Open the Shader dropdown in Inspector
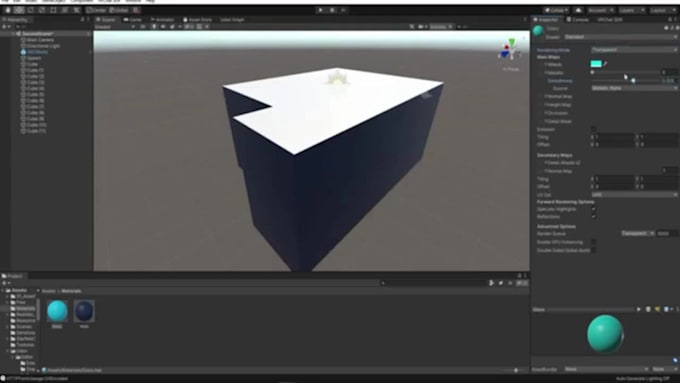This screenshot has width=680, height=383. 620,37
